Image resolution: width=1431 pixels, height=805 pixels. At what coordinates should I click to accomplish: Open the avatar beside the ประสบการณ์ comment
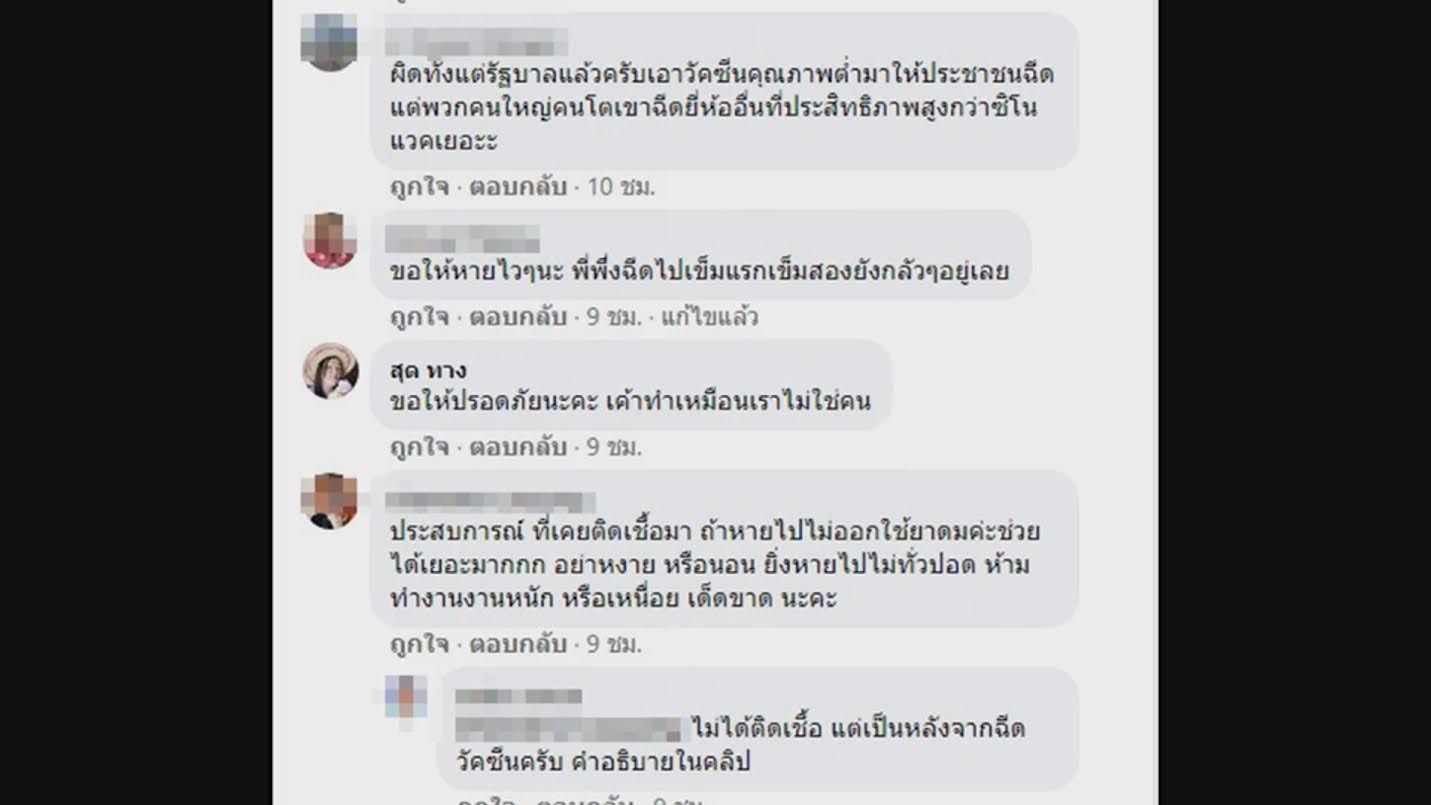click(x=331, y=501)
